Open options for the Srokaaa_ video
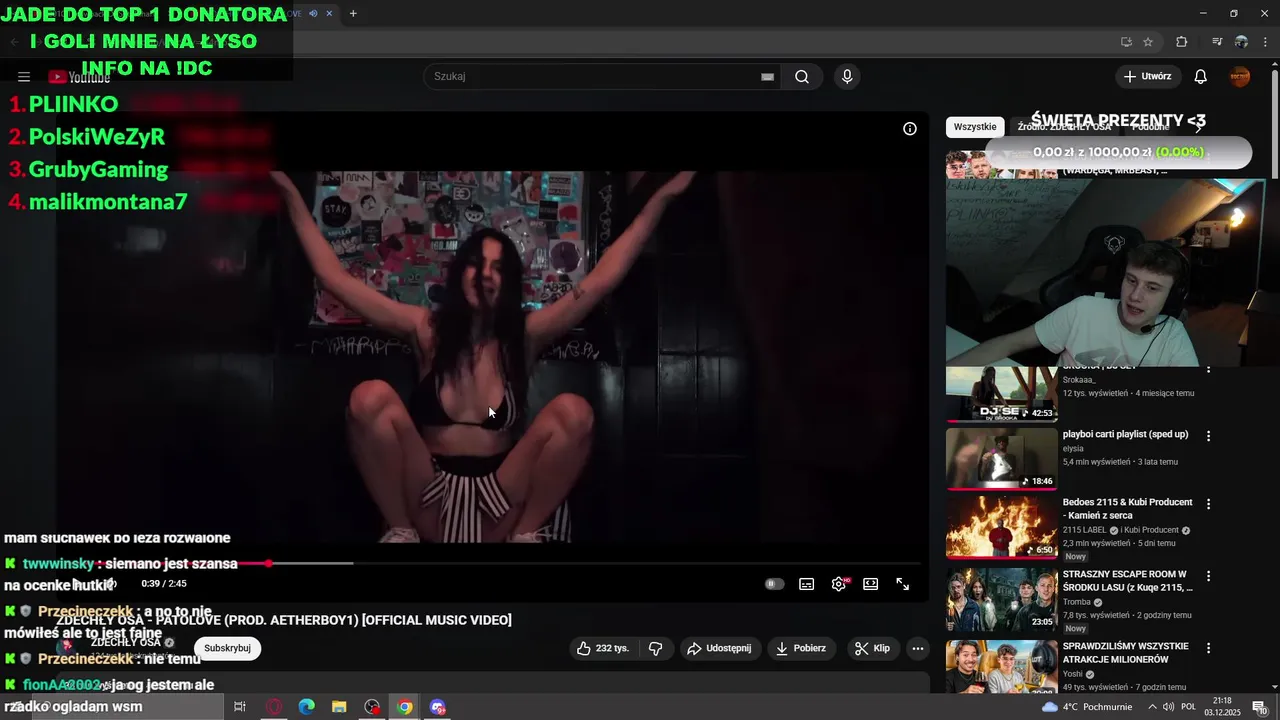The height and width of the screenshot is (720, 1280). [x=1208, y=369]
